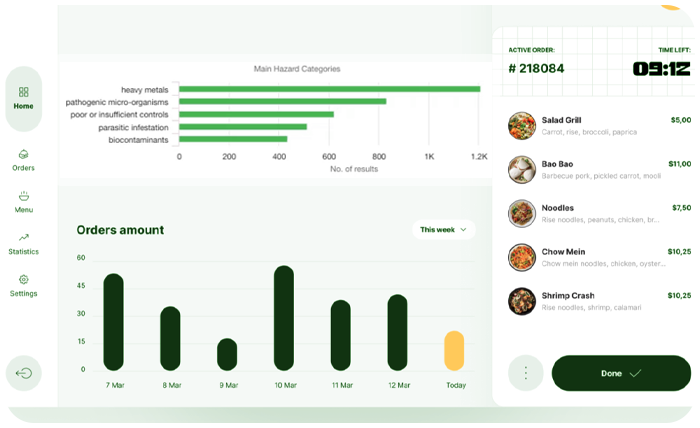Image resolution: width=700 pixels, height=428 pixels.
Task: Click the 10 Mar orders bar
Action: [x=284, y=318]
